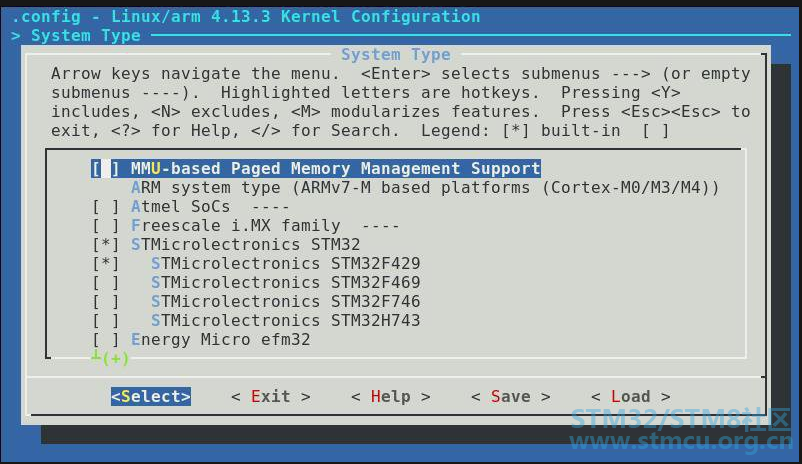Viewport: 802px width, 464px height.
Task: Toggle the STMicroelectronics STM32 checkbox
Action: [x=105, y=245]
